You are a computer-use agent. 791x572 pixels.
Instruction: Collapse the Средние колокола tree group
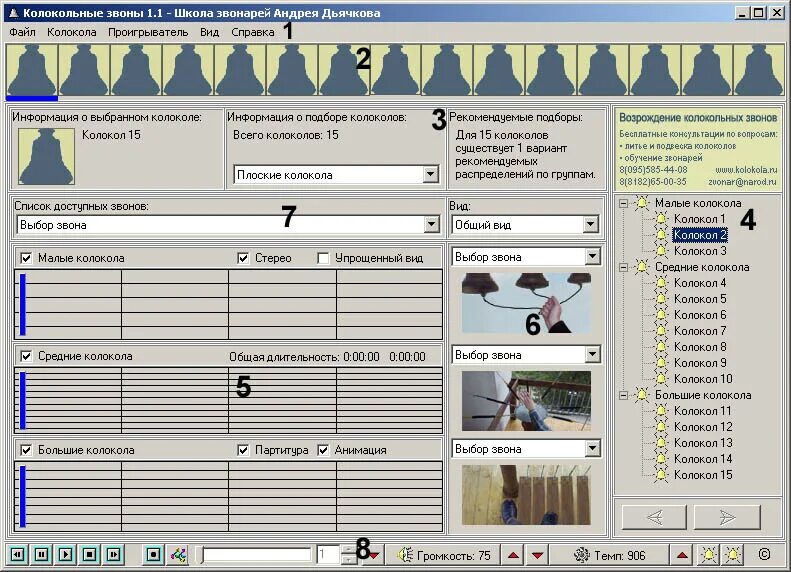tap(624, 267)
